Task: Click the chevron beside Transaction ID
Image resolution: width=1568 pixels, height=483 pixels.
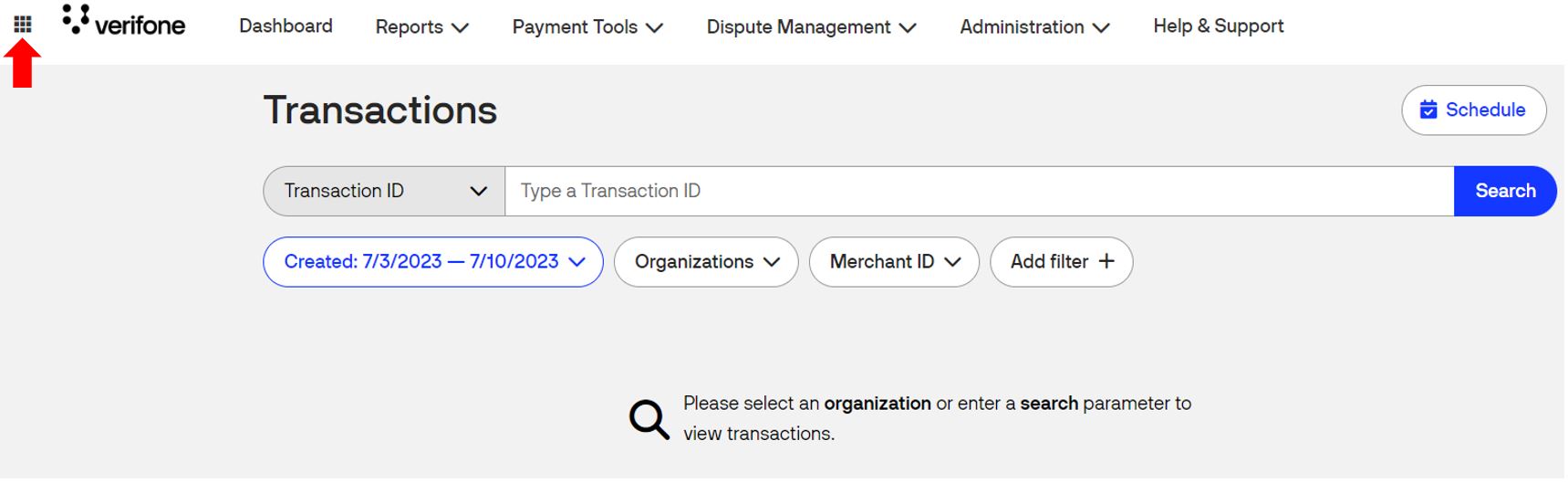Action: pyautogui.click(x=478, y=192)
